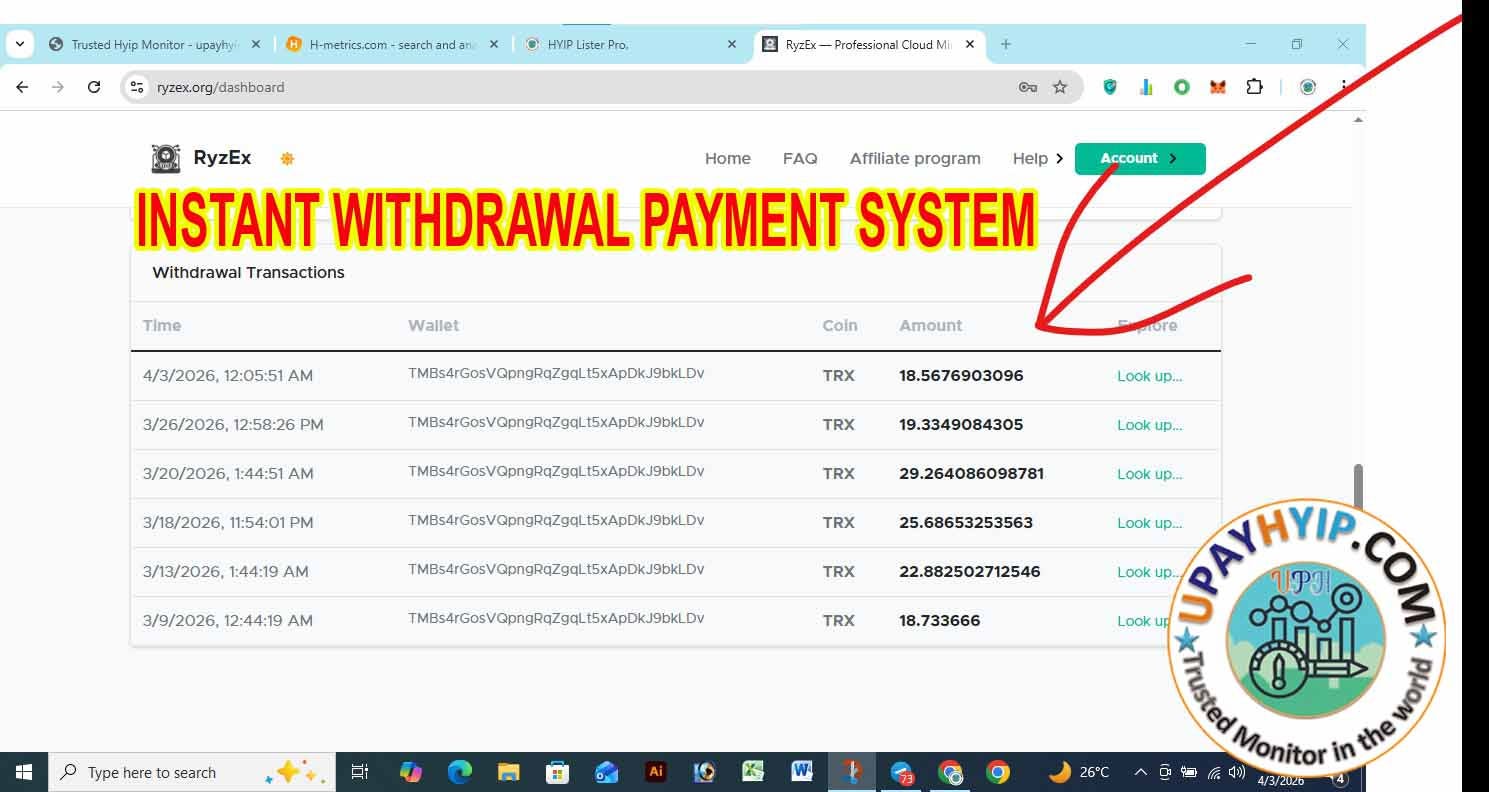
Task: Click Look up link for 3/18/2026 withdrawal
Action: click(x=1149, y=523)
